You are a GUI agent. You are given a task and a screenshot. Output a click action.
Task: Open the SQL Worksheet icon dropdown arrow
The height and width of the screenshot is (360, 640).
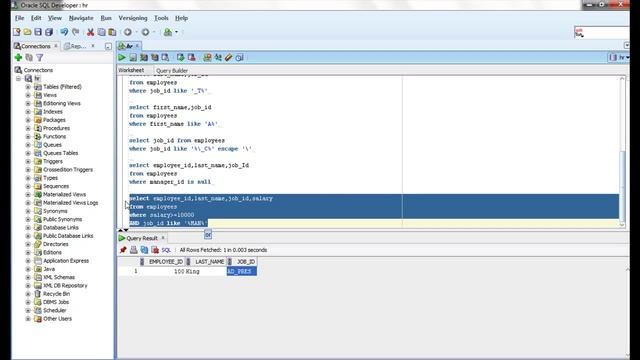tap(176, 32)
